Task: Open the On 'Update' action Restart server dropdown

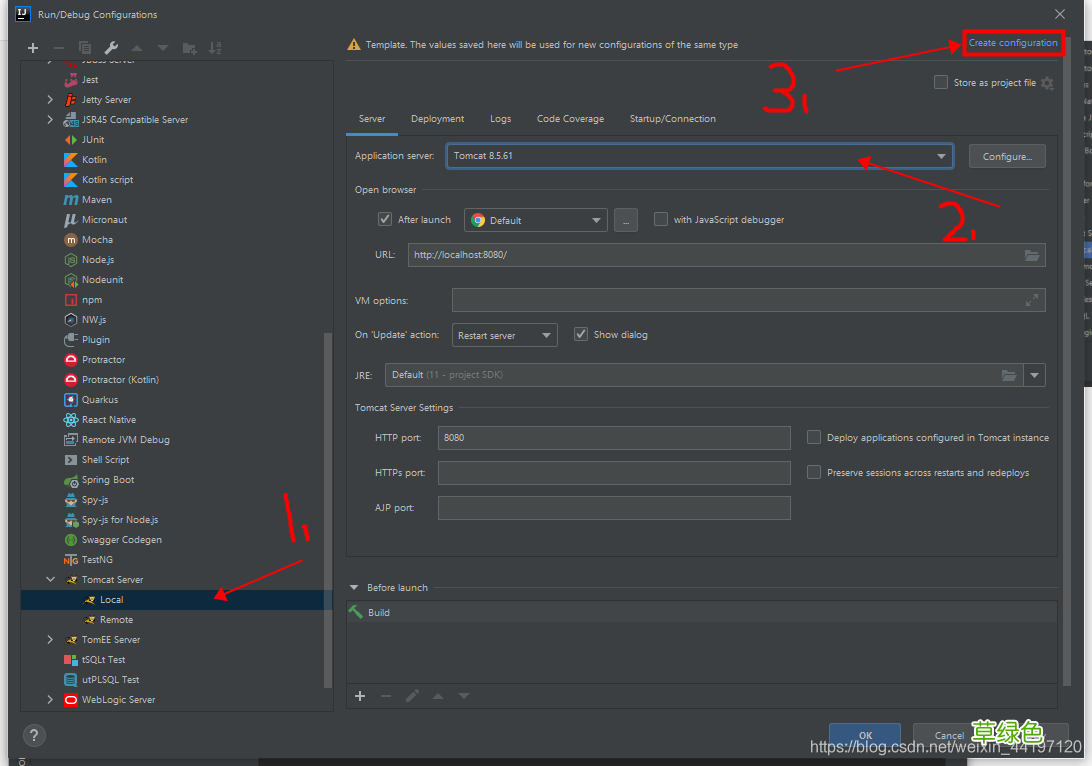Action: (504, 336)
